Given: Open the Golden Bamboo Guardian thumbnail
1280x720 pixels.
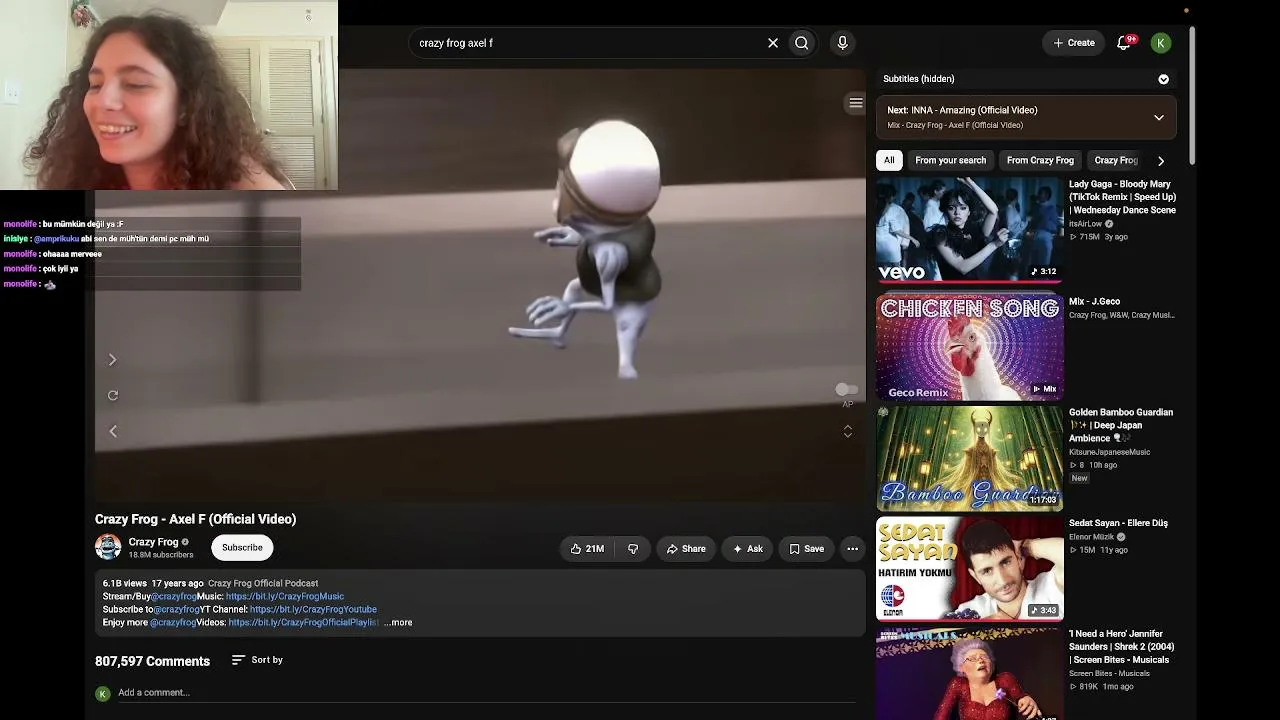Looking at the screenshot, I should [970, 458].
